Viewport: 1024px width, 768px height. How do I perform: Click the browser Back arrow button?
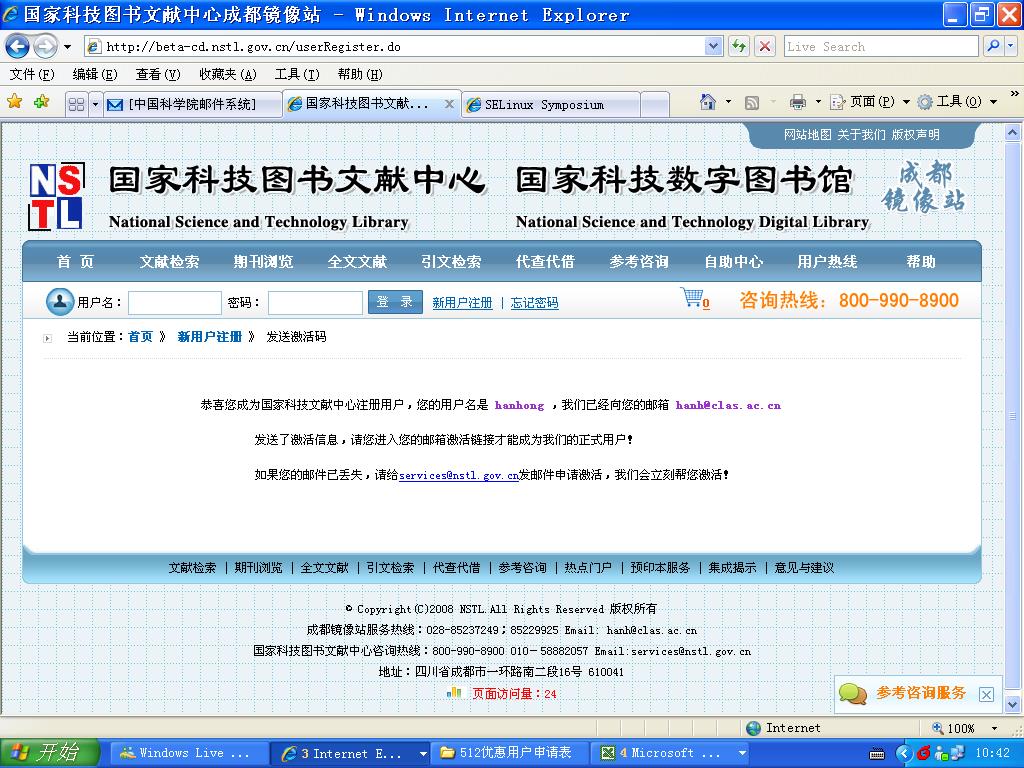click(x=18, y=46)
